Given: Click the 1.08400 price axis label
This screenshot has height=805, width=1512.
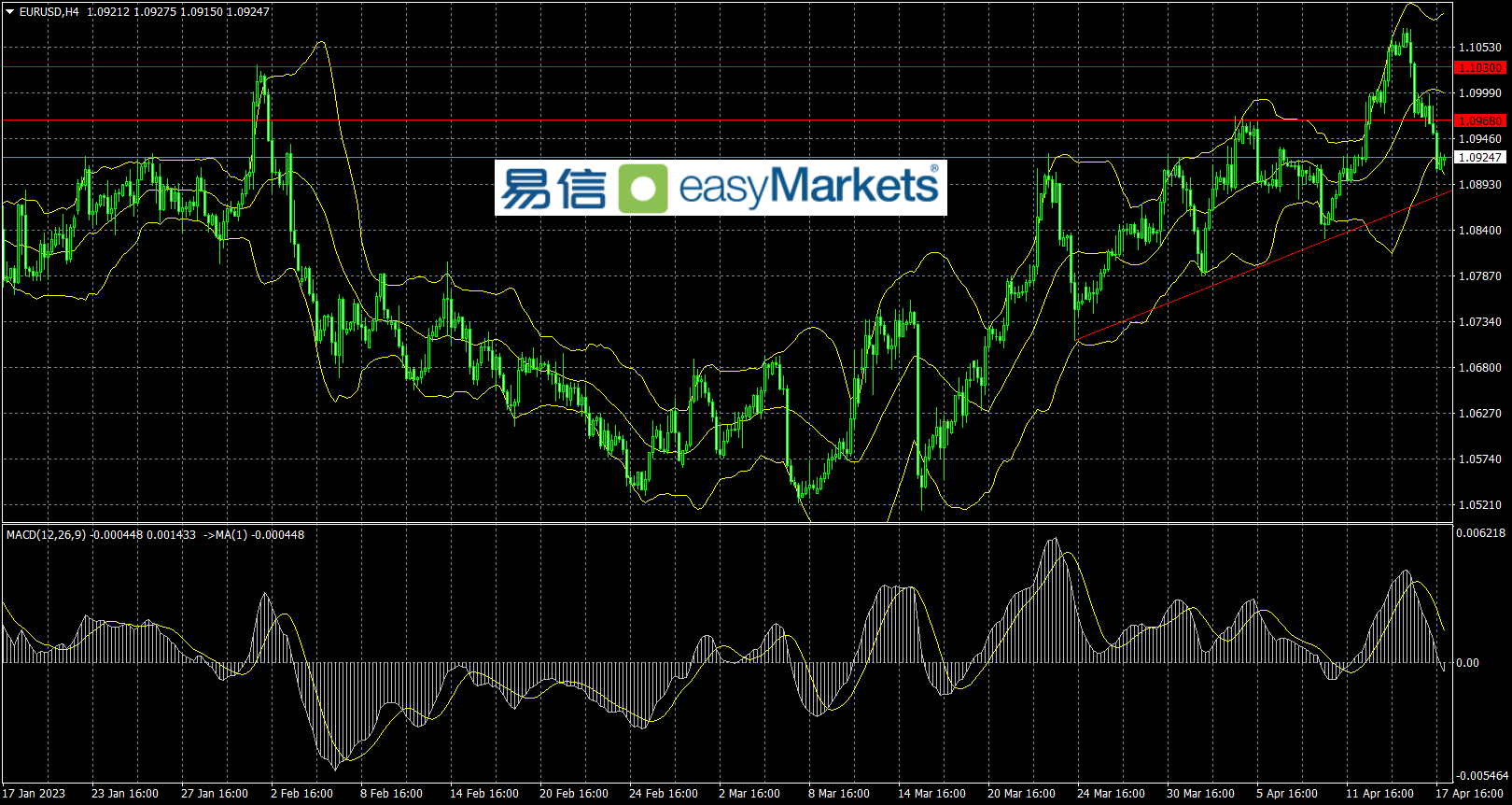Looking at the screenshot, I should [1480, 231].
